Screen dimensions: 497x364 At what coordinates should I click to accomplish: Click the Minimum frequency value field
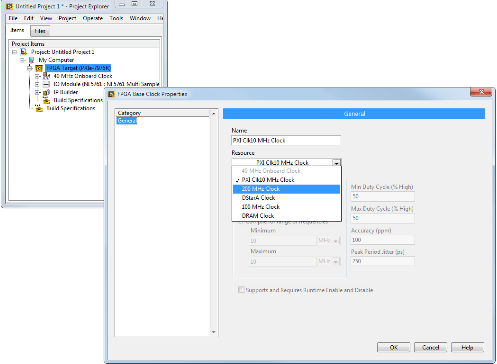pos(282,241)
